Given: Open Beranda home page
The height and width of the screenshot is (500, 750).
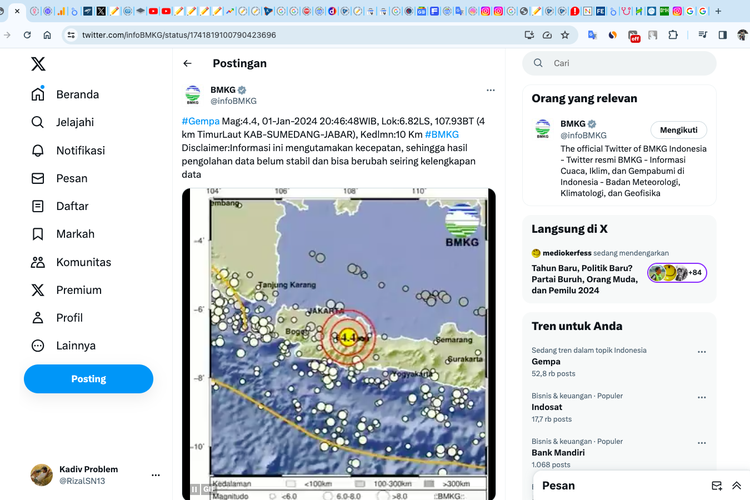Looking at the screenshot, I should 65,94.
